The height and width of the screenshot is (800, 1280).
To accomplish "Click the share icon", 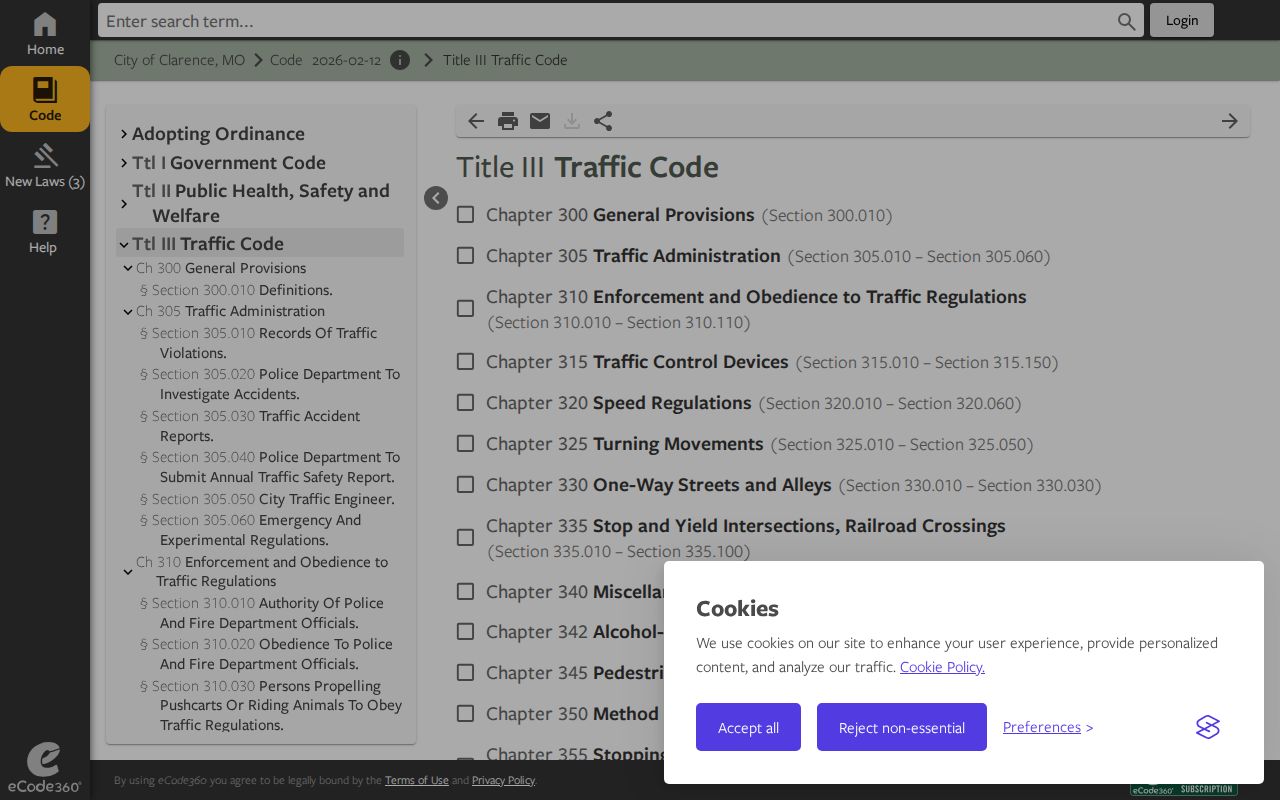I will tap(603, 121).
